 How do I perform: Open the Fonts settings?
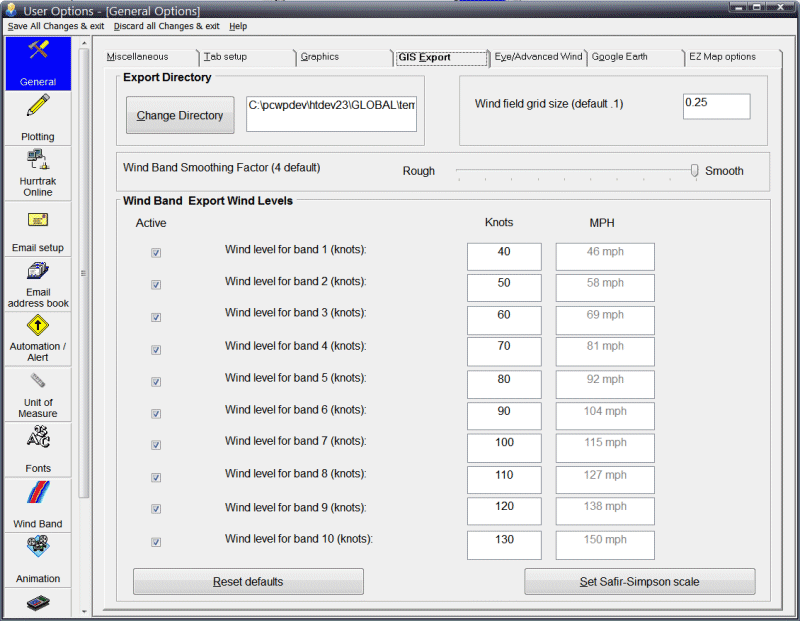[x=38, y=448]
